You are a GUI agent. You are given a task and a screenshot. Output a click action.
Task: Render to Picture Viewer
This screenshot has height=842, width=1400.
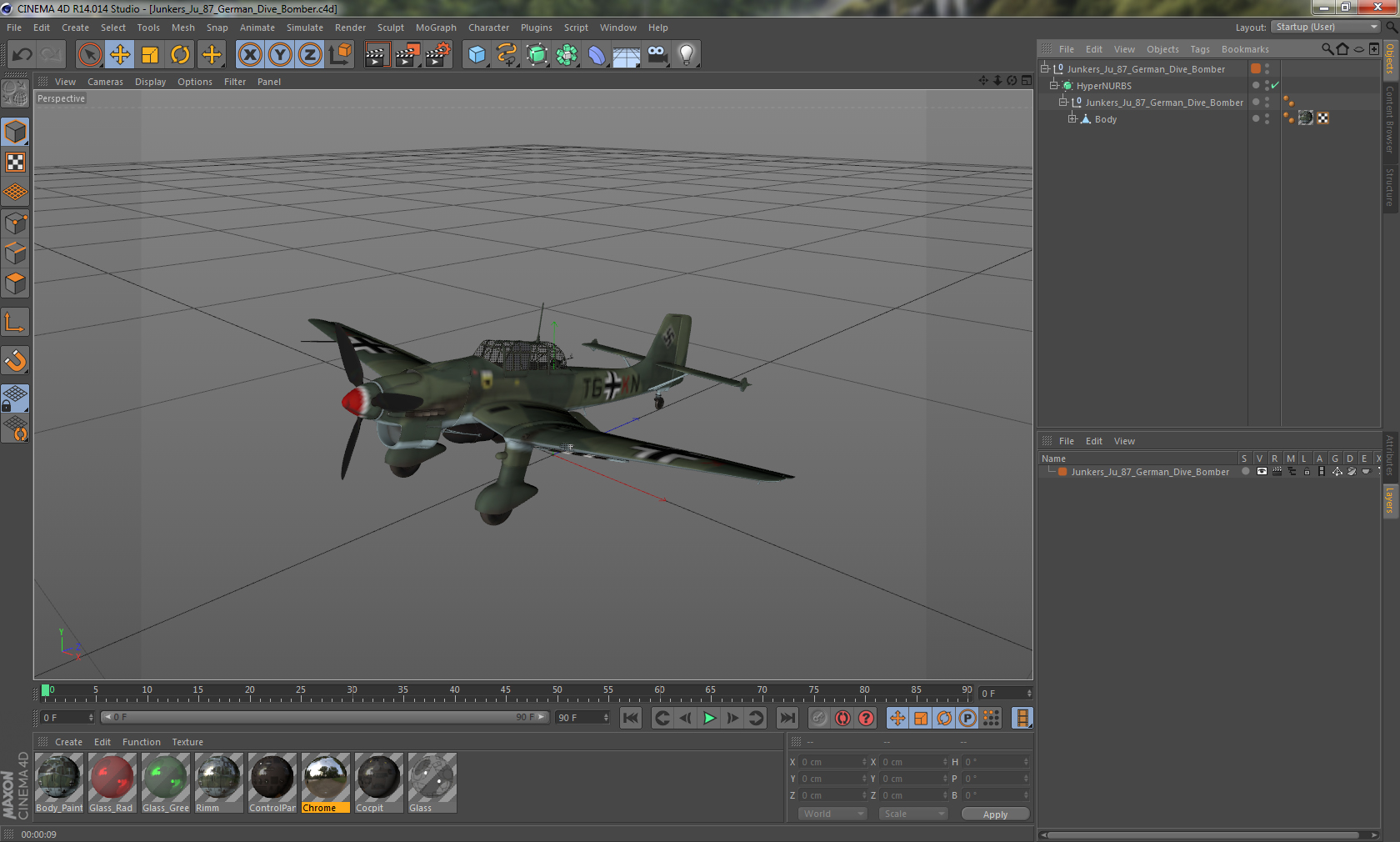click(x=407, y=55)
